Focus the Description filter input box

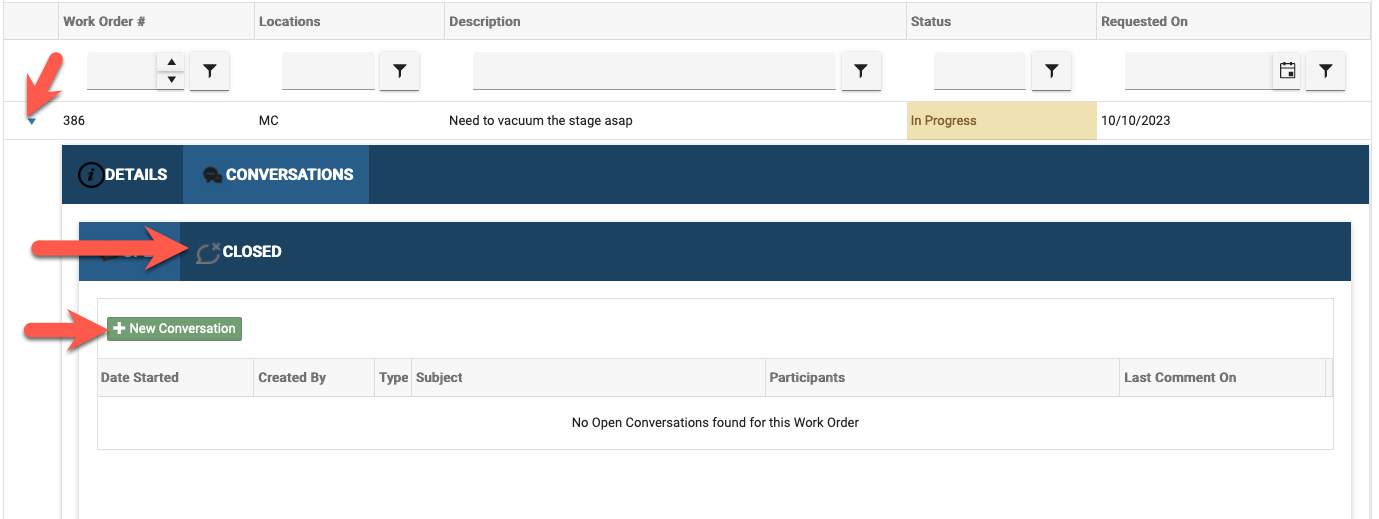pos(654,71)
